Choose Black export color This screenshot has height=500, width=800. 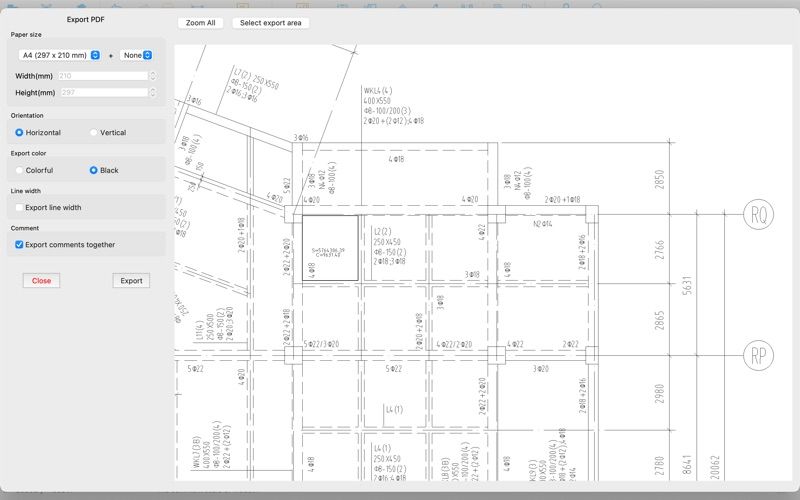[93, 170]
